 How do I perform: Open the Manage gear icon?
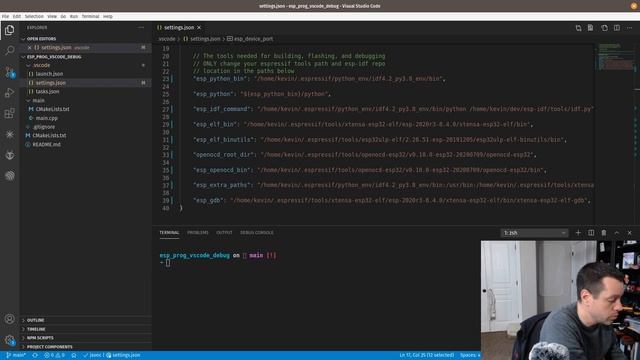pyautogui.click(x=9, y=340)
